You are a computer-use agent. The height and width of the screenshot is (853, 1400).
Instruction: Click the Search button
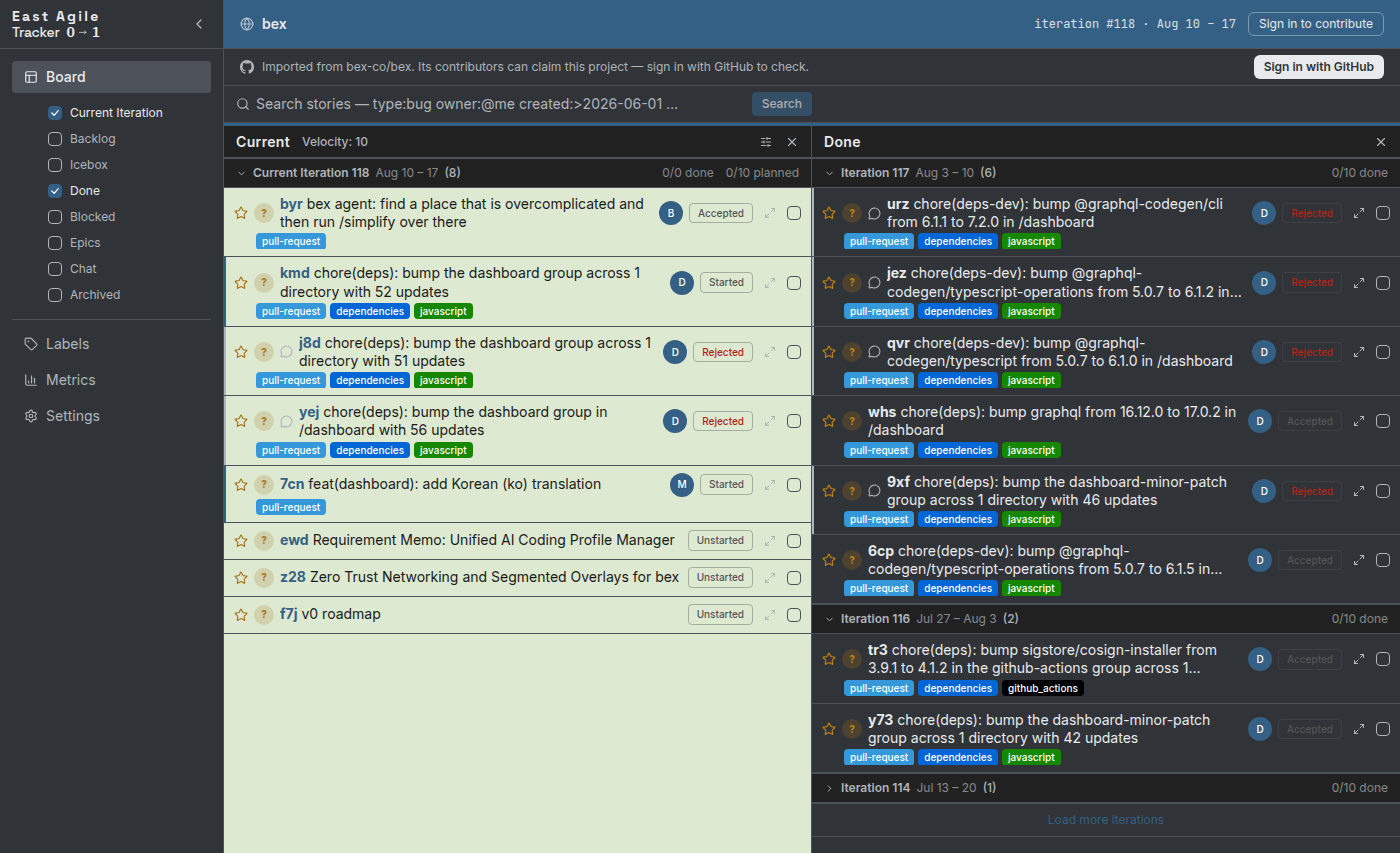[x=782, y=104]
